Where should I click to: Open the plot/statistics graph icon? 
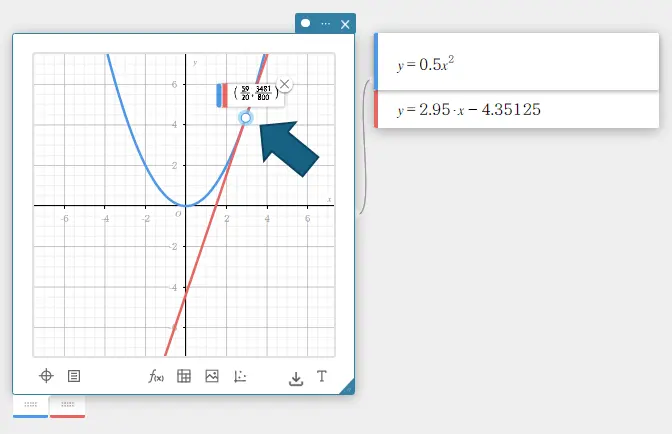click(x=240, y=376)
